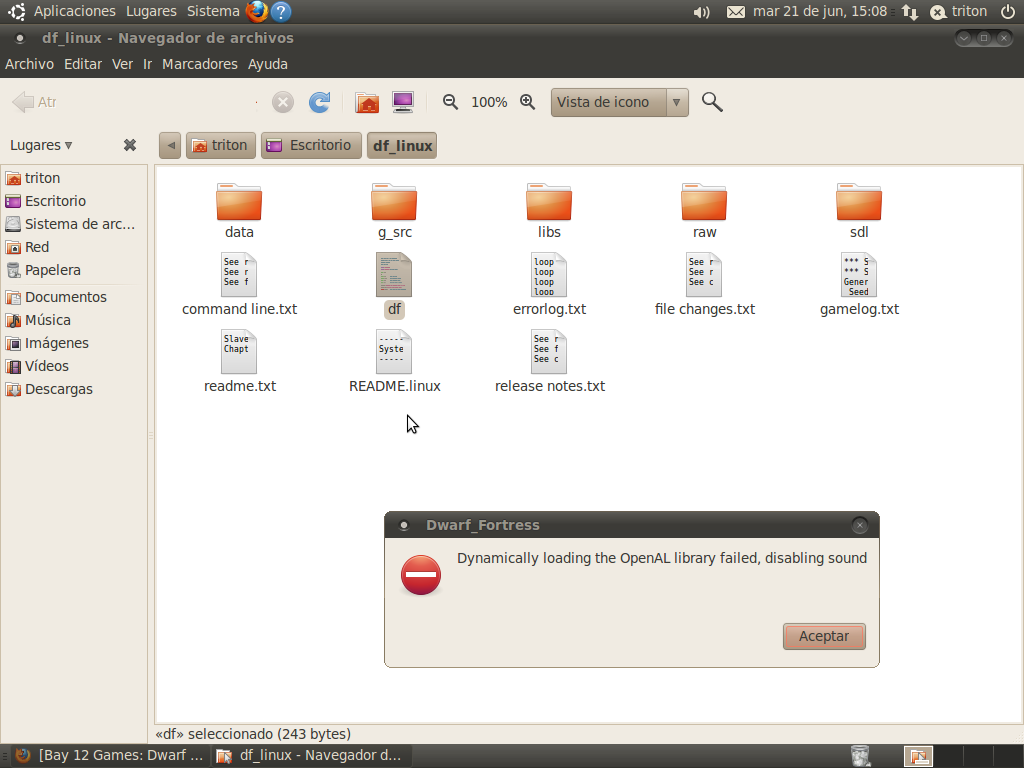The image size is (1024, 768).
Task: Select Descargas in the sidebar
Action: coord(74,389)
